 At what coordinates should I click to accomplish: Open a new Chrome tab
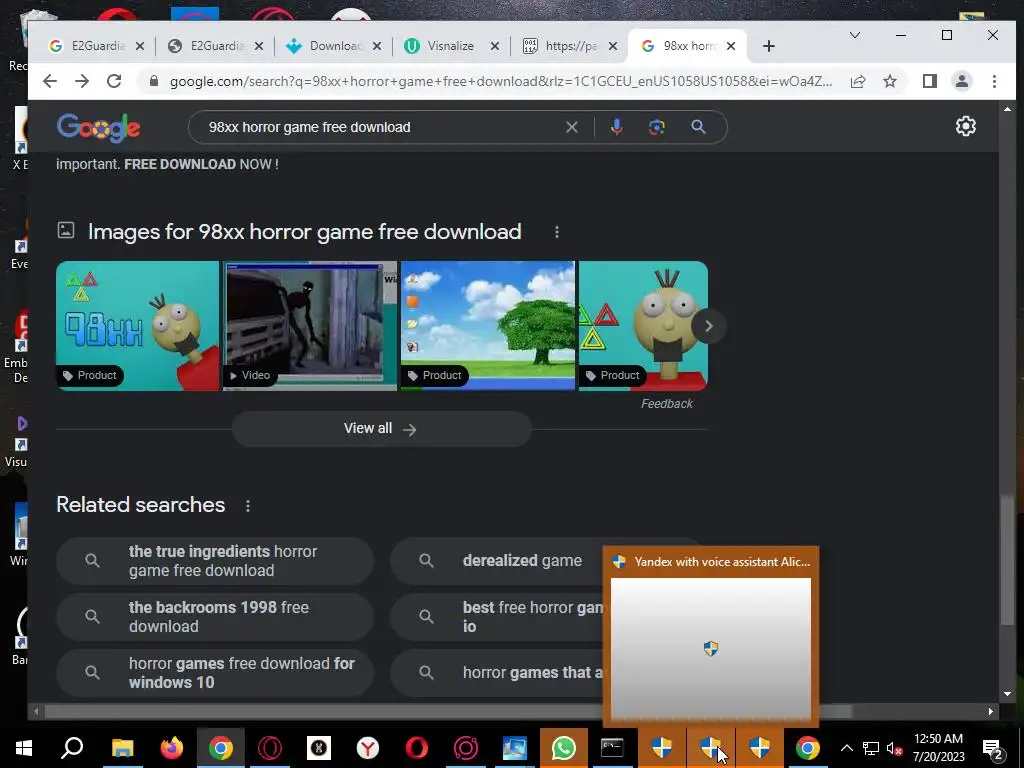(769, 46)
